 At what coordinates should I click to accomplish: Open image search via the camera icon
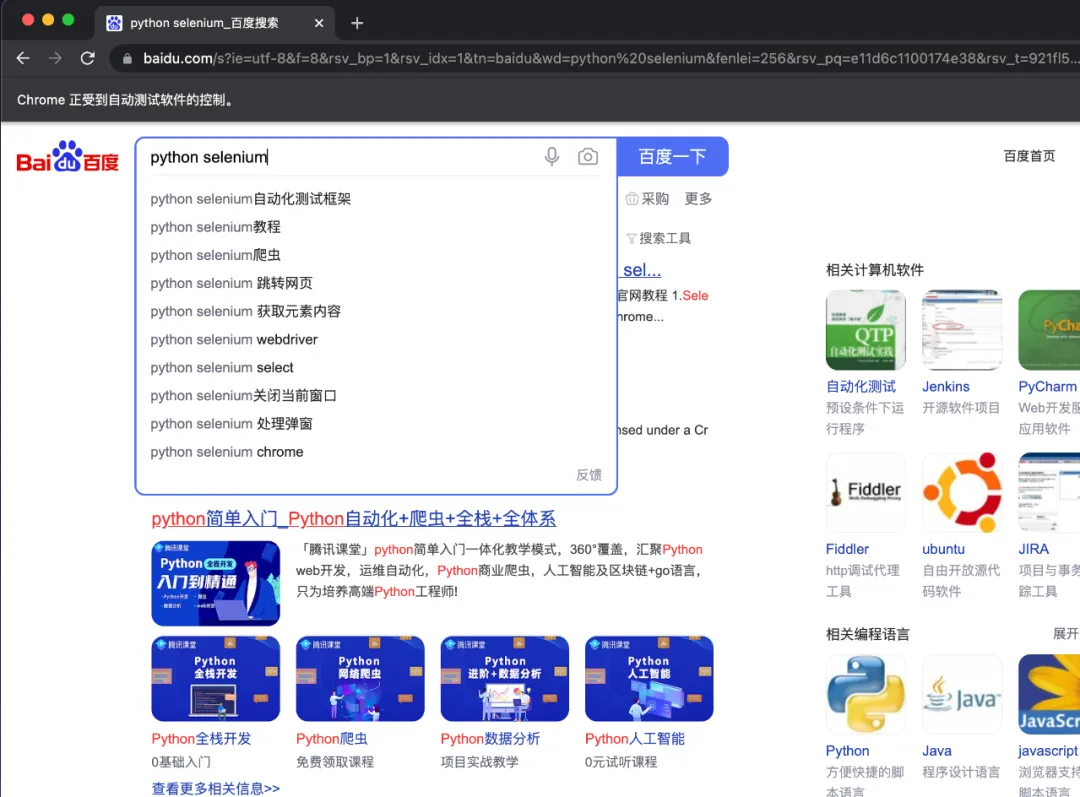(587, 156)
